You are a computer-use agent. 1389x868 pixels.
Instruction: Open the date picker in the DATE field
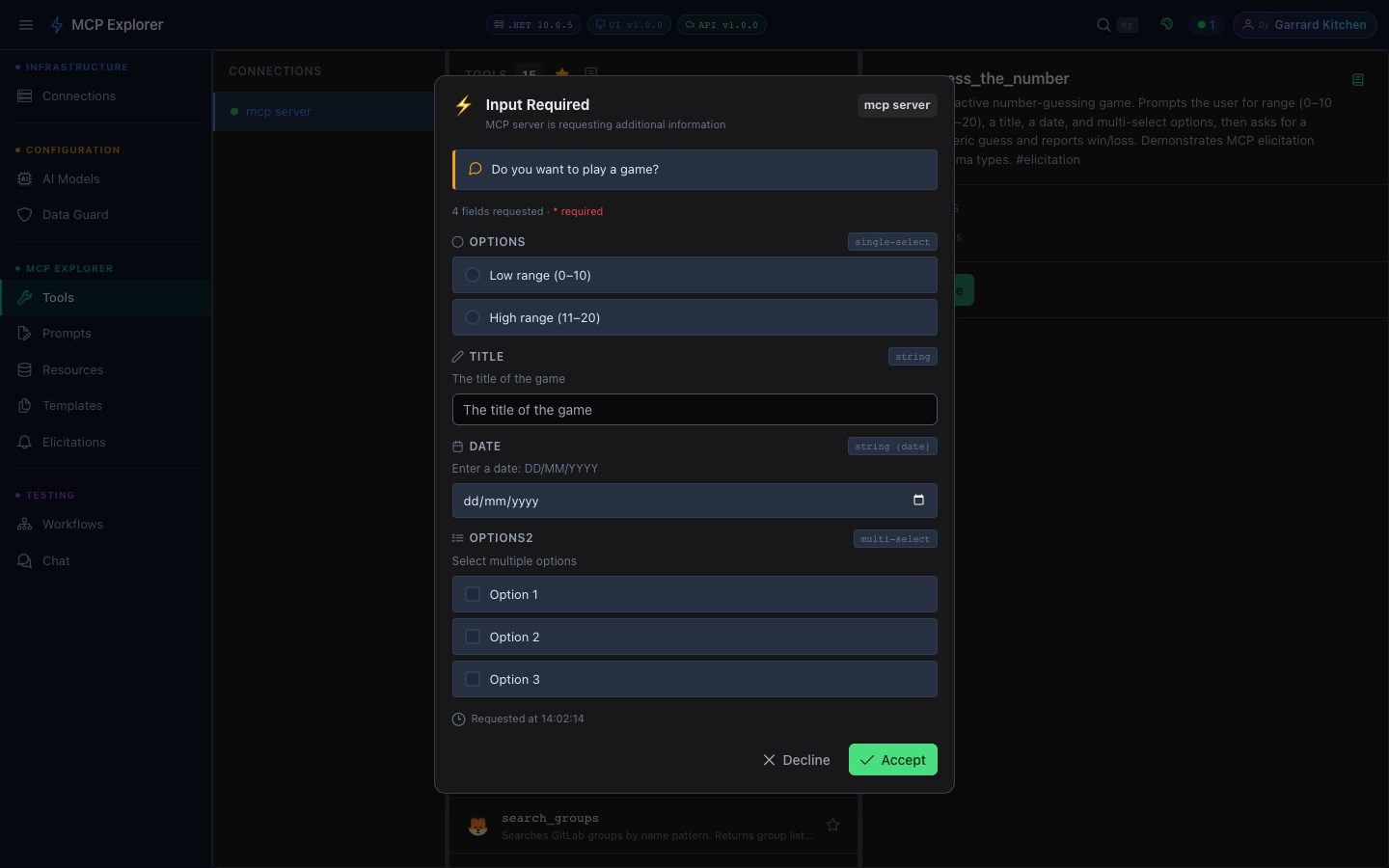918,500
